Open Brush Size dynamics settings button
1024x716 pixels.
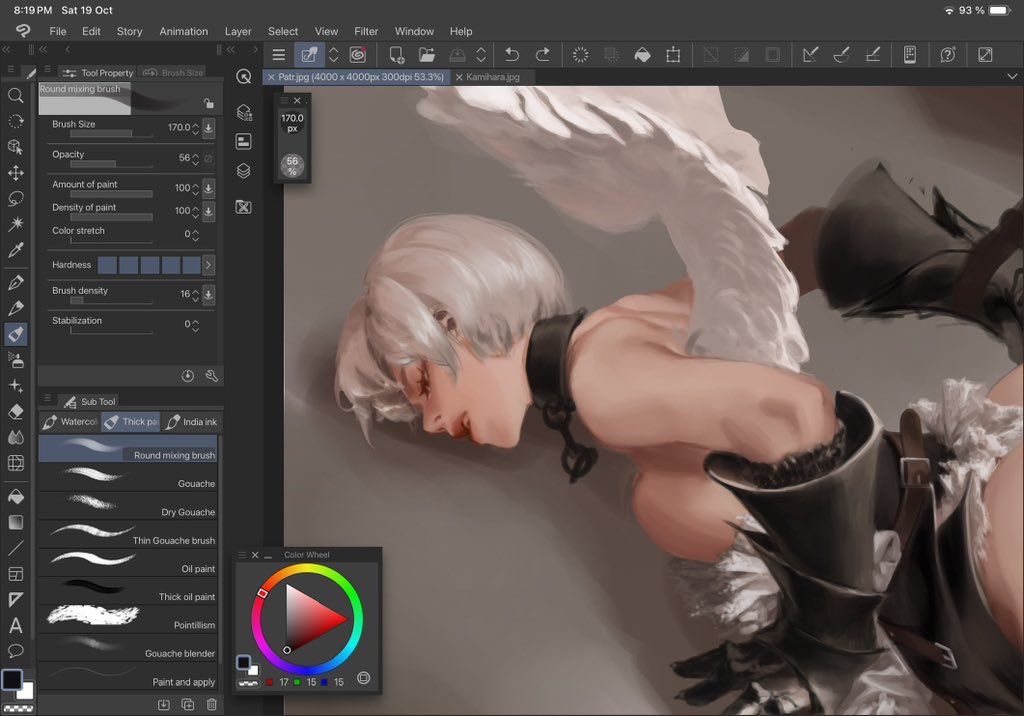(x=208, y=127)
